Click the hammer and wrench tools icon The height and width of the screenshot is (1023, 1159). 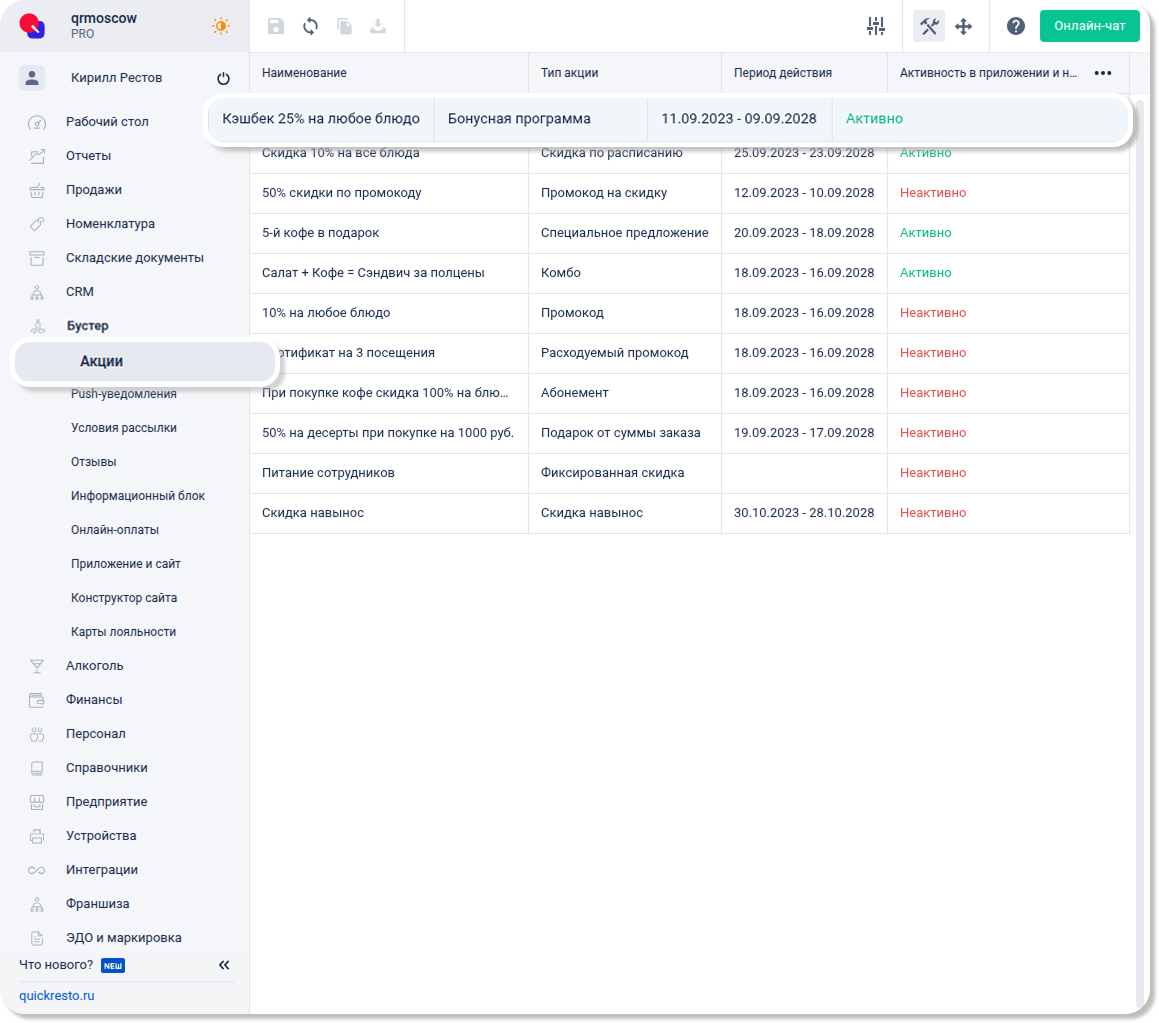(x=929, y=27)
